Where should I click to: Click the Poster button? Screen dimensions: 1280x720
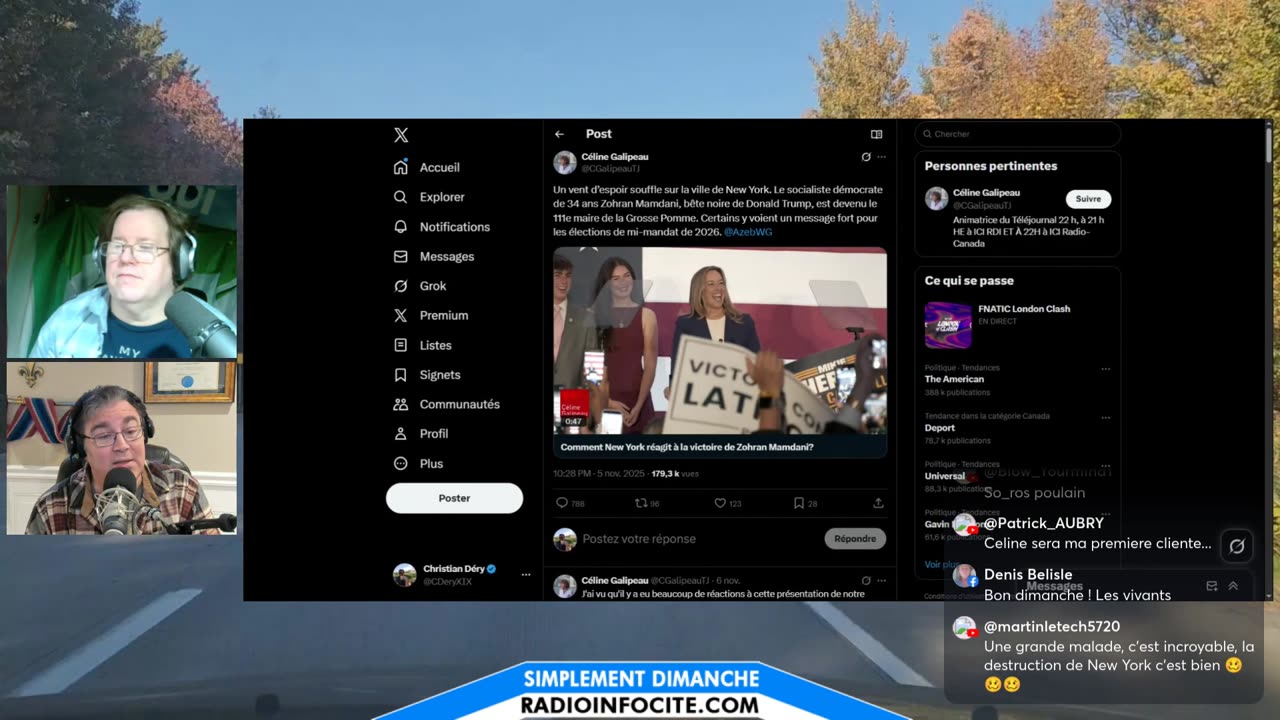(x=454, y=498)
